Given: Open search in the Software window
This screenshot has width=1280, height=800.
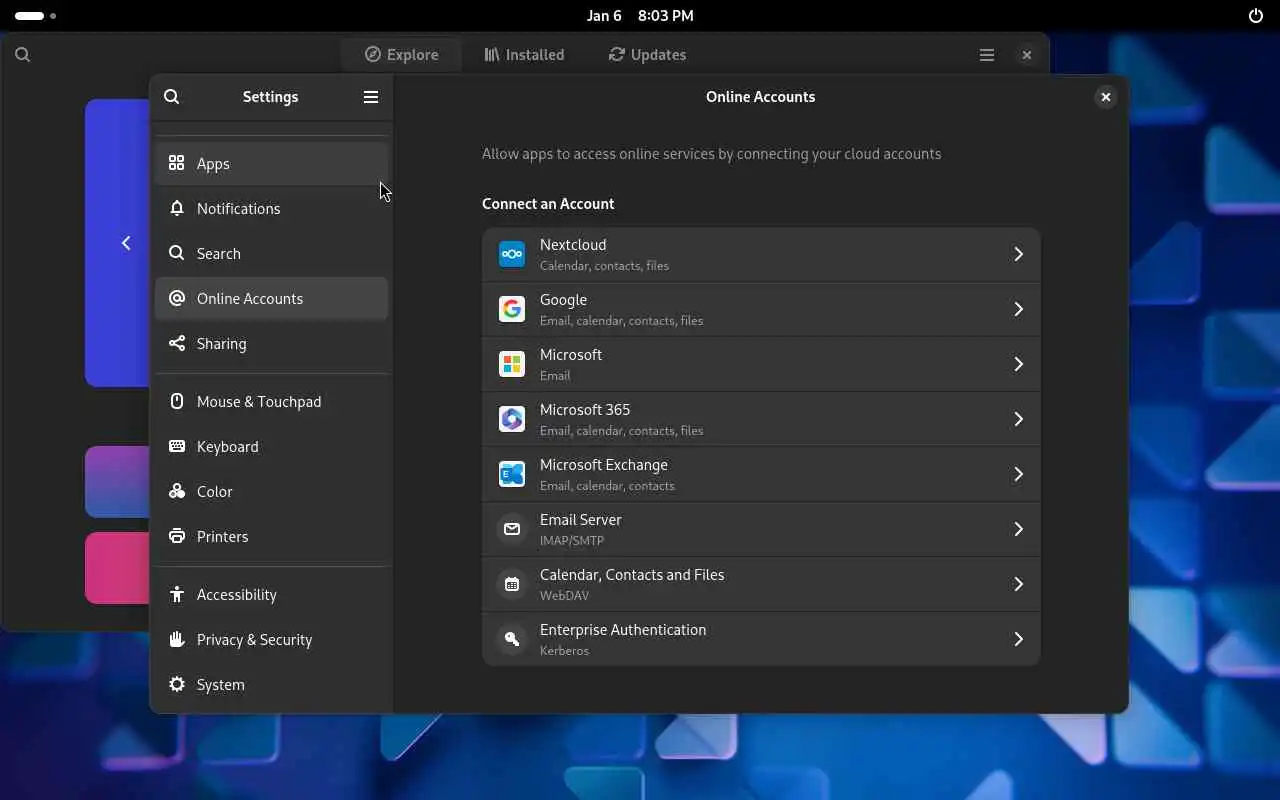Looking at the screenshot, I should point(23,55).
